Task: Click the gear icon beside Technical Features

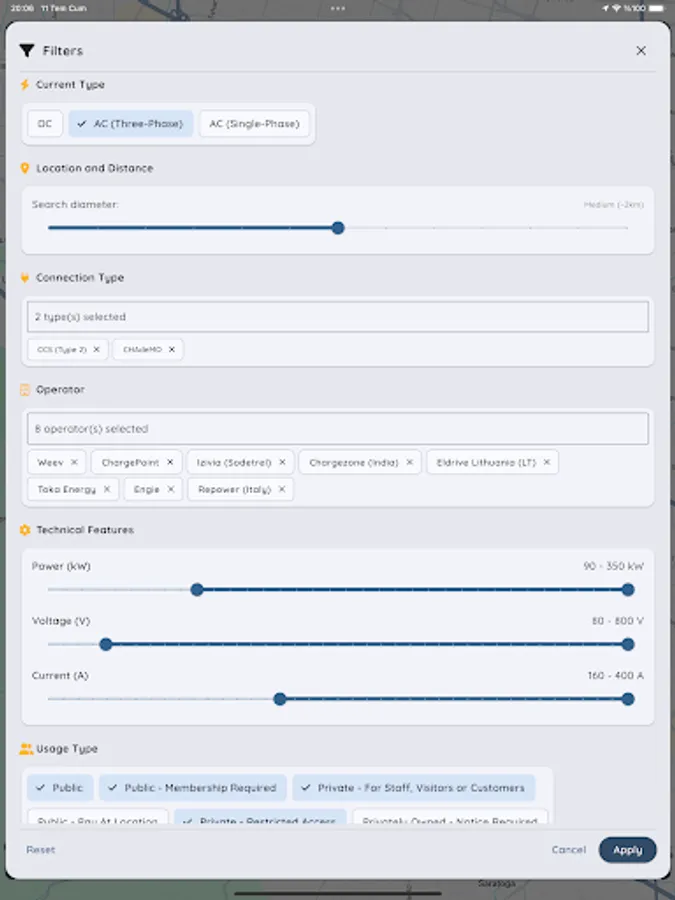Action: tap(25, 529)
